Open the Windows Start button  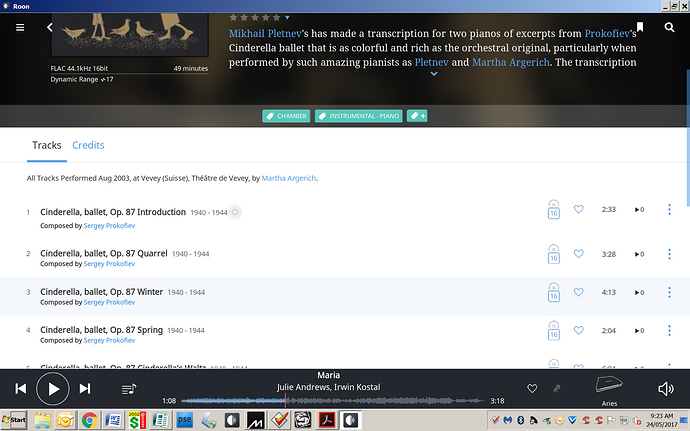14,420
